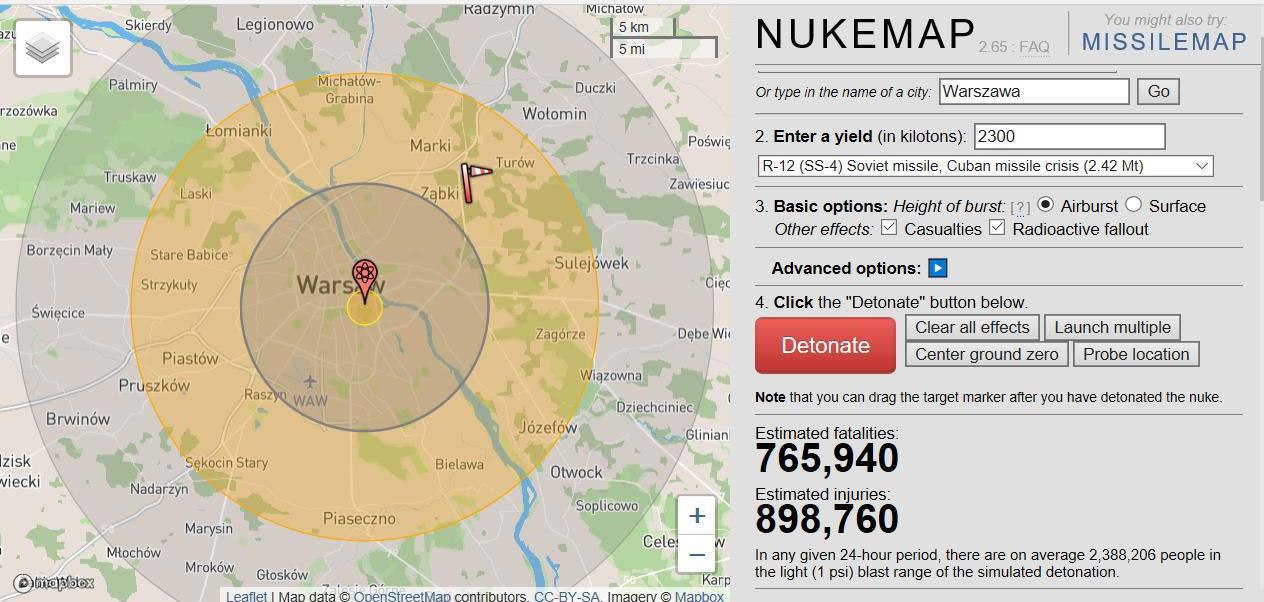The width and height of the screenshot is (1264, 602).
Task: Click the Pruszków label on map
Action: [154, 385]
